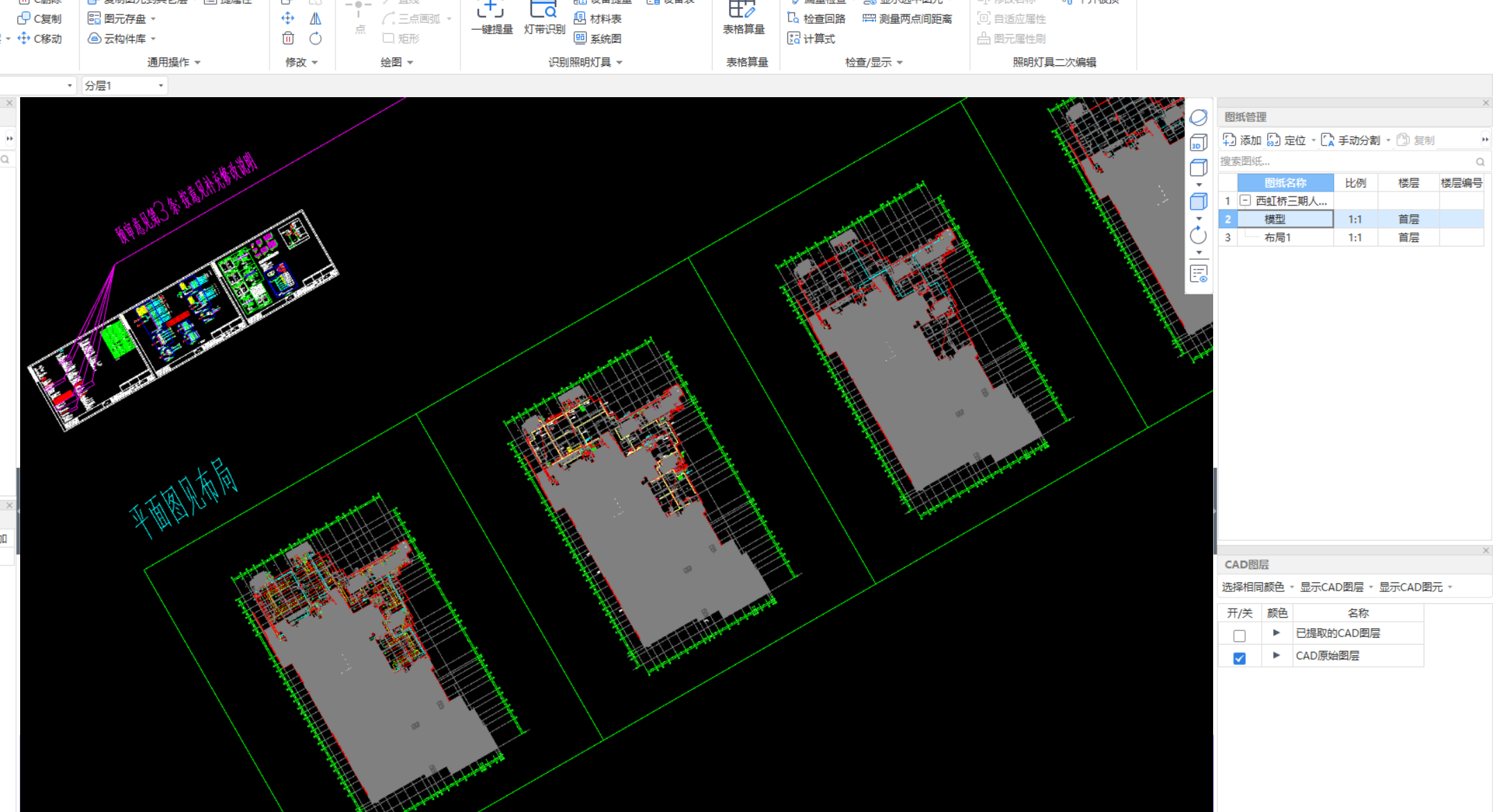Viewport: 1493px width, 812px height.
Task: Open the 手动分割 dropdown arrow
Action: click(1388, 140)
